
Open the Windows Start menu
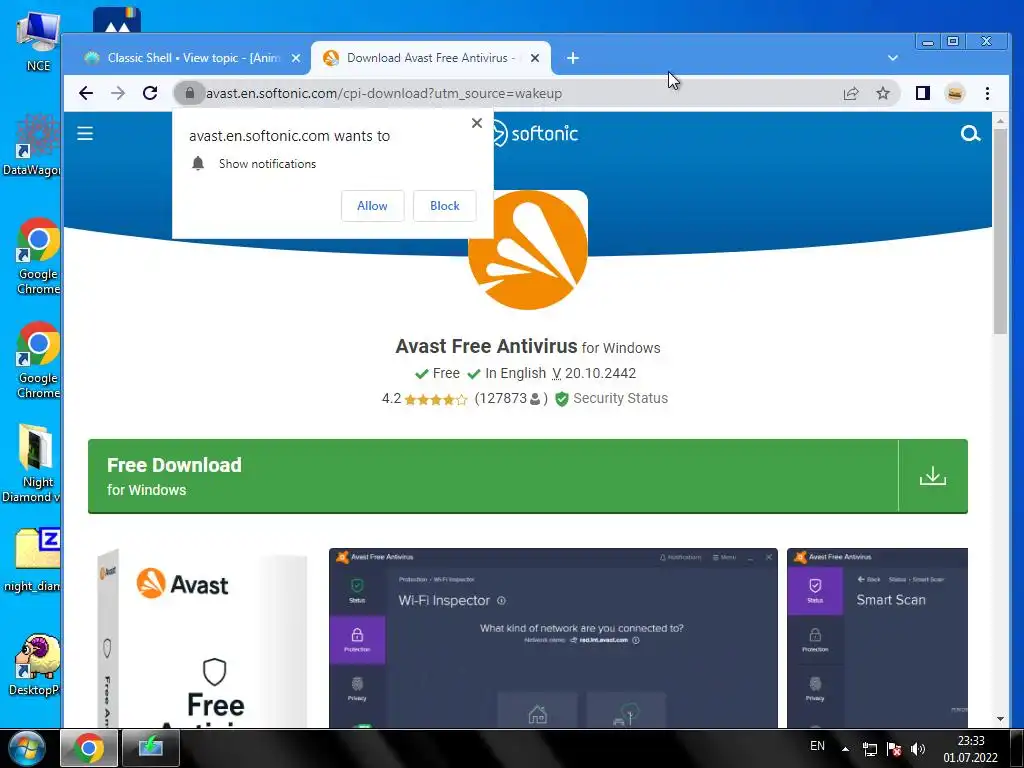point(27,748)
